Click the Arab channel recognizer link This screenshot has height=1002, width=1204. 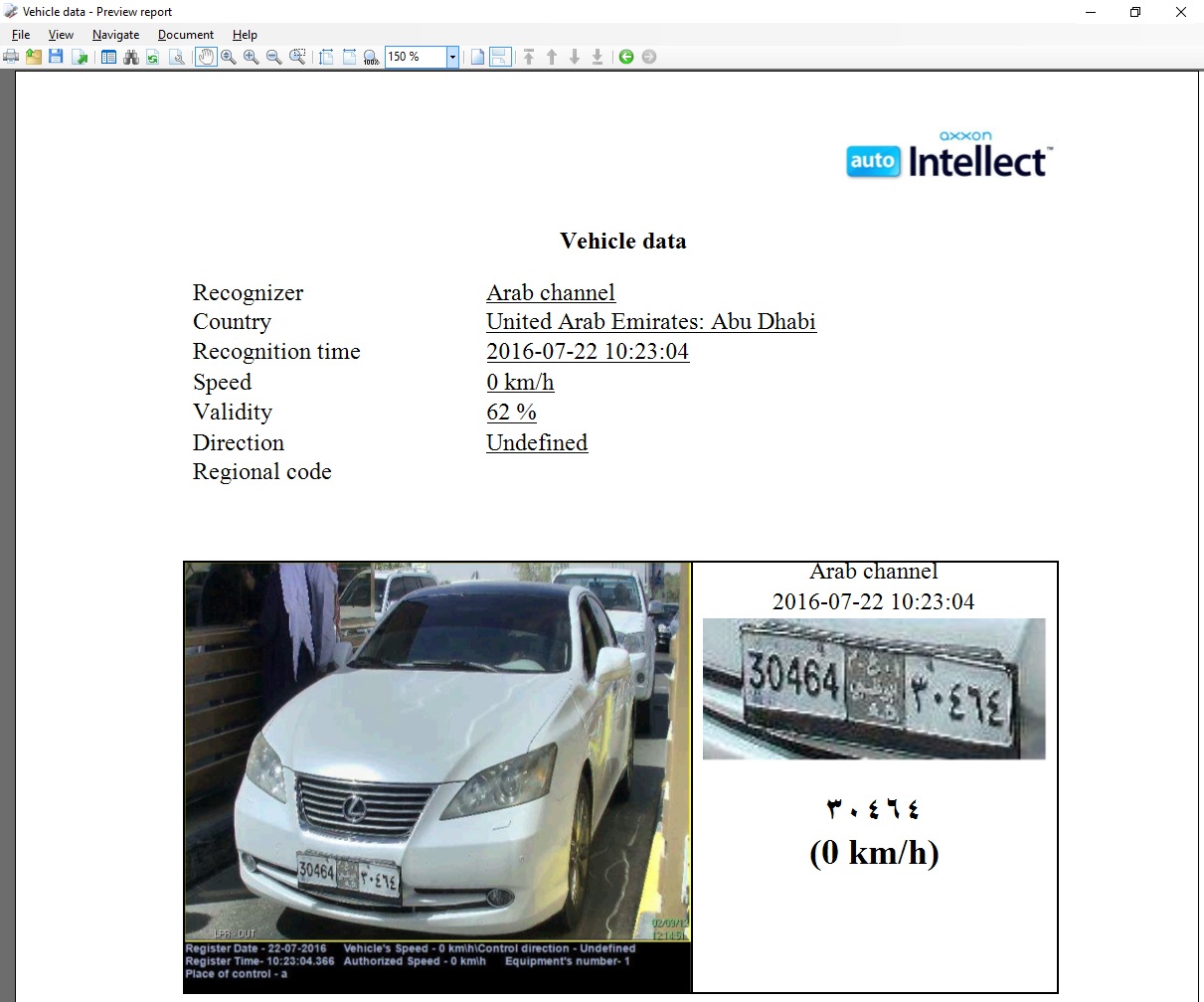tap(551, 292)
